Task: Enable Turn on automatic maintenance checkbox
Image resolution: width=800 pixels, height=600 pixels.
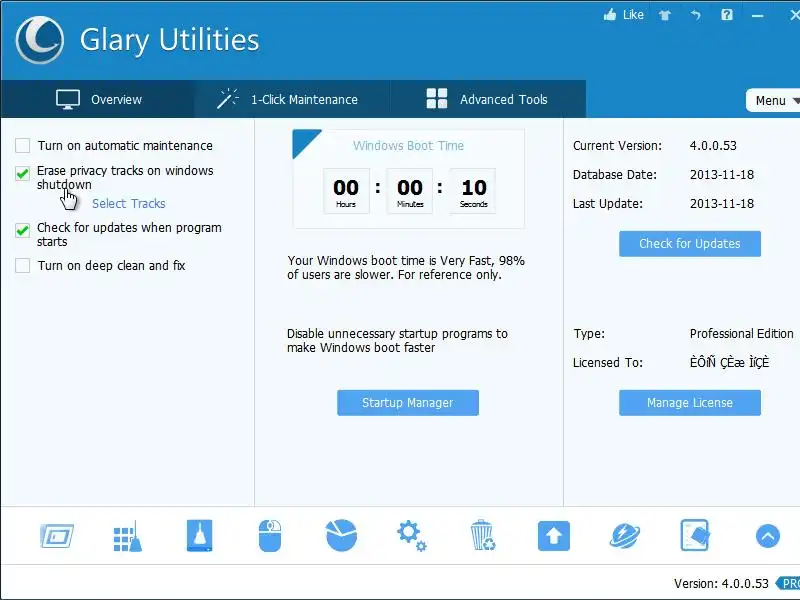Action: [22, 145]
